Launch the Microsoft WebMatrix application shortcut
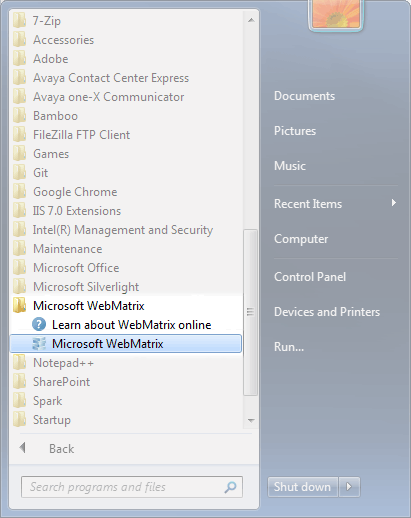 tap(125, 344)
